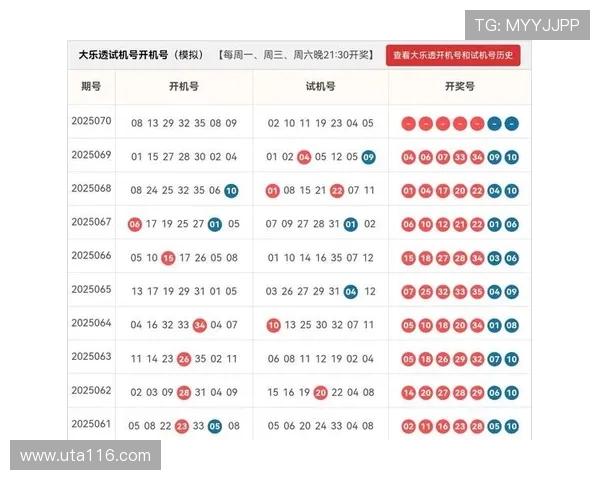
Task: Click blue ball 10 in 2025068 开机号
Action: click(x=231, y=191)
